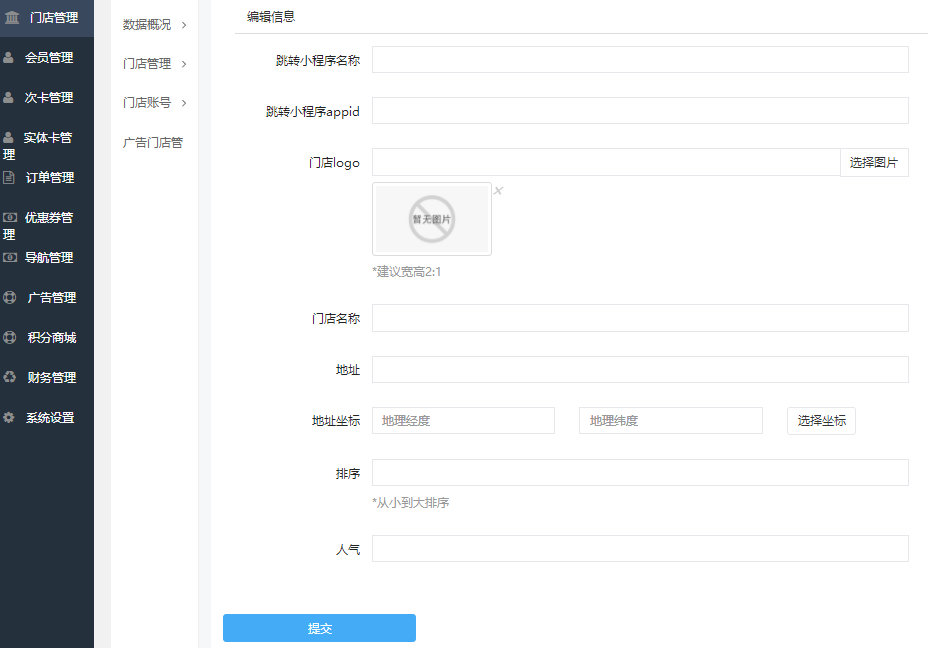Focus the 地理纬度 input field
928x648 pixels.
click(x=671, y=421)
